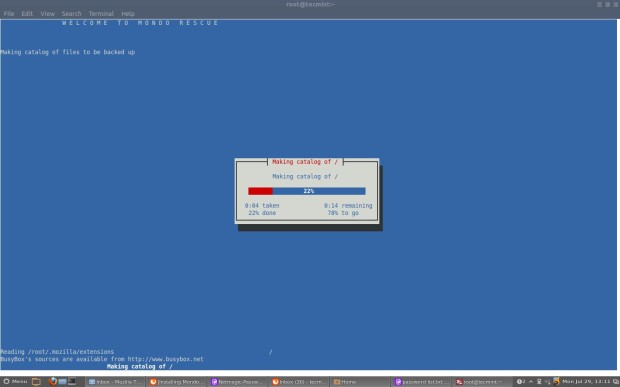This screenshot has width=620, height=387.
Task: Launch the terminal panel icon
Action: tap(72, 381)
